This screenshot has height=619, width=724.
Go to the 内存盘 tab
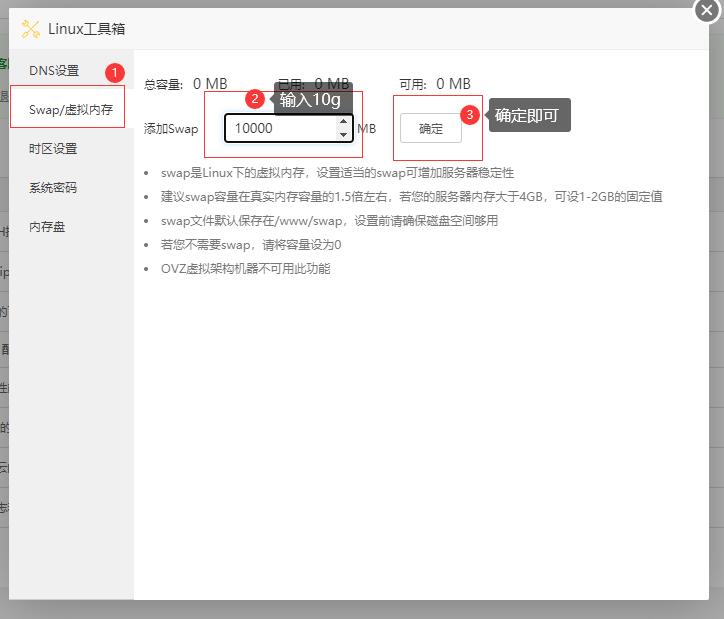coord(47,227)
